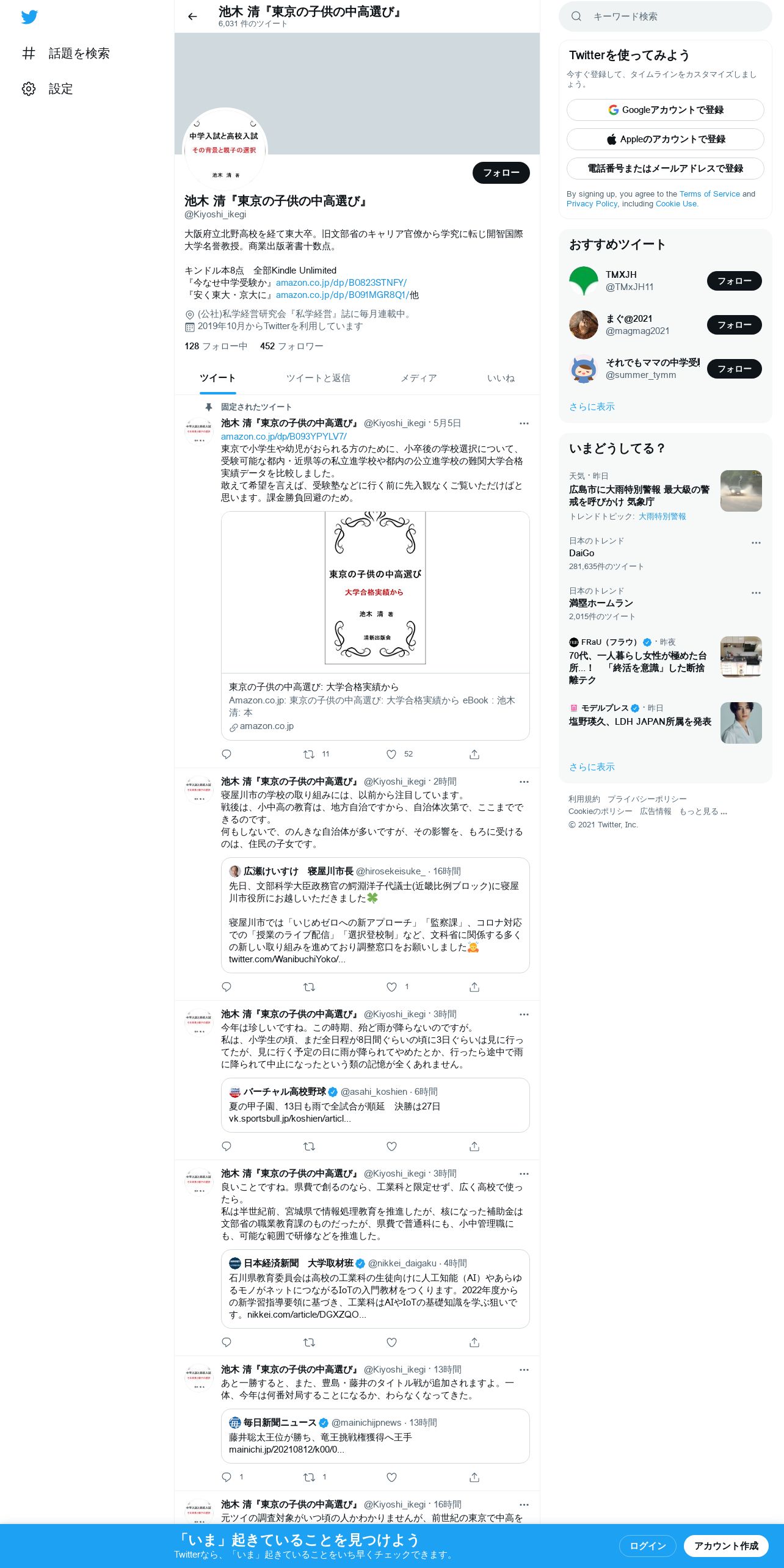Click the search magnifier icon

coord(576,16)
